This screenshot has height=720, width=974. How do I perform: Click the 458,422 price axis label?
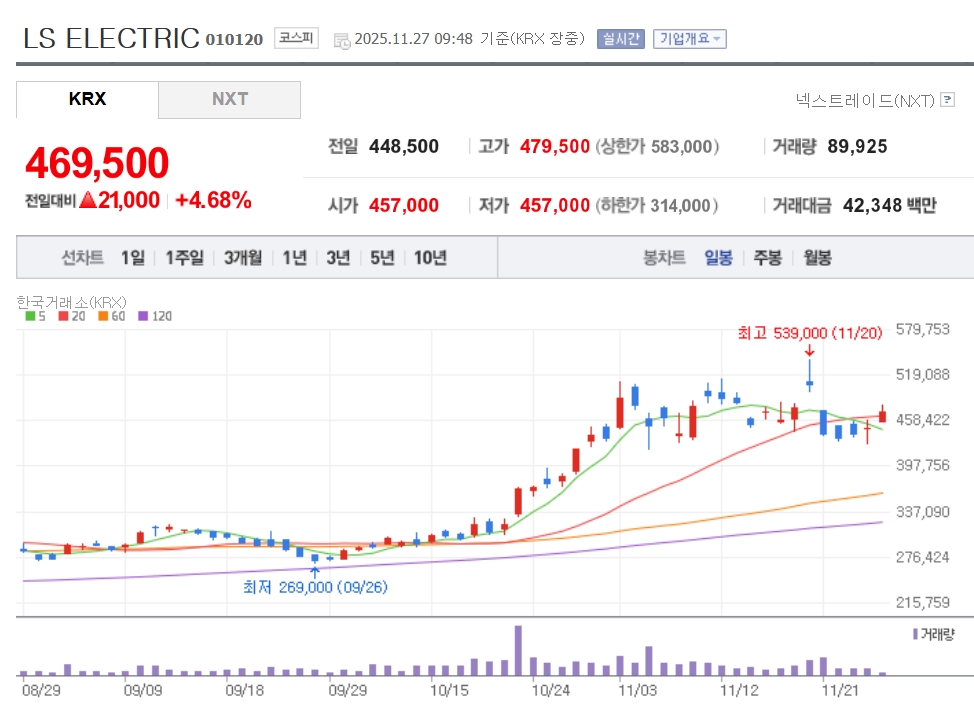pos(922,420)
